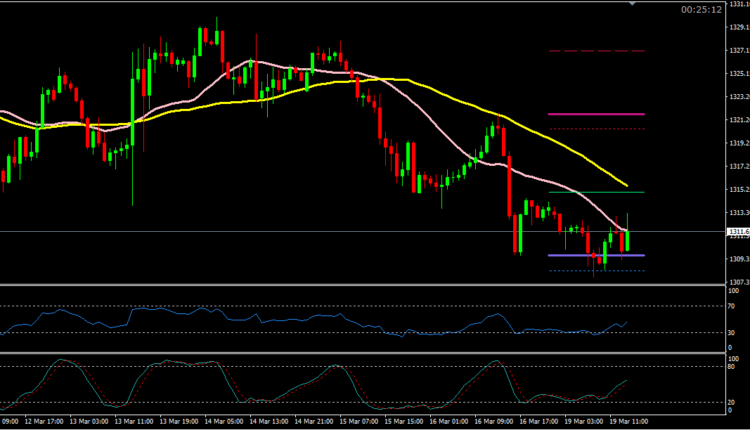Click the 70 level on RSI scale
The image size is (750, 430).
click(x=731, y=305)
